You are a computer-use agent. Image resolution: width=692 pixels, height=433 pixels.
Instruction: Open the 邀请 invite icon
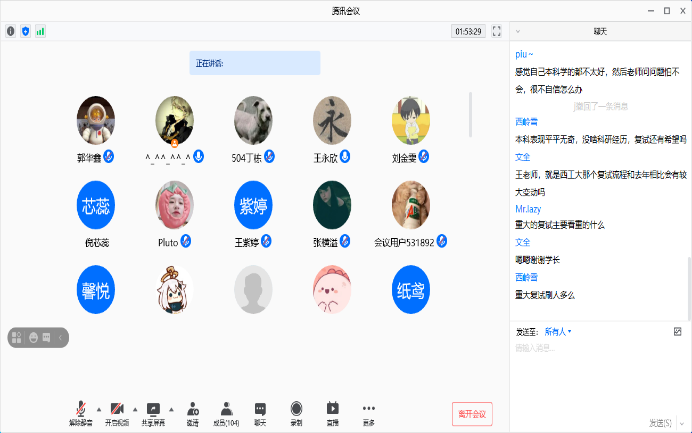tap(192, 412)
